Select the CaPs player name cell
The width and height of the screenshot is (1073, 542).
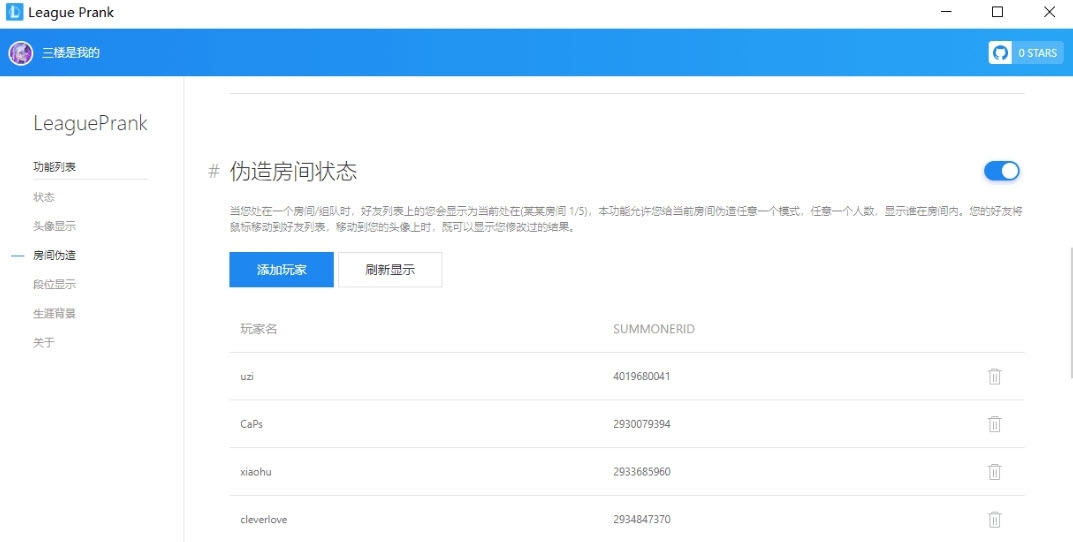[252, 424]
